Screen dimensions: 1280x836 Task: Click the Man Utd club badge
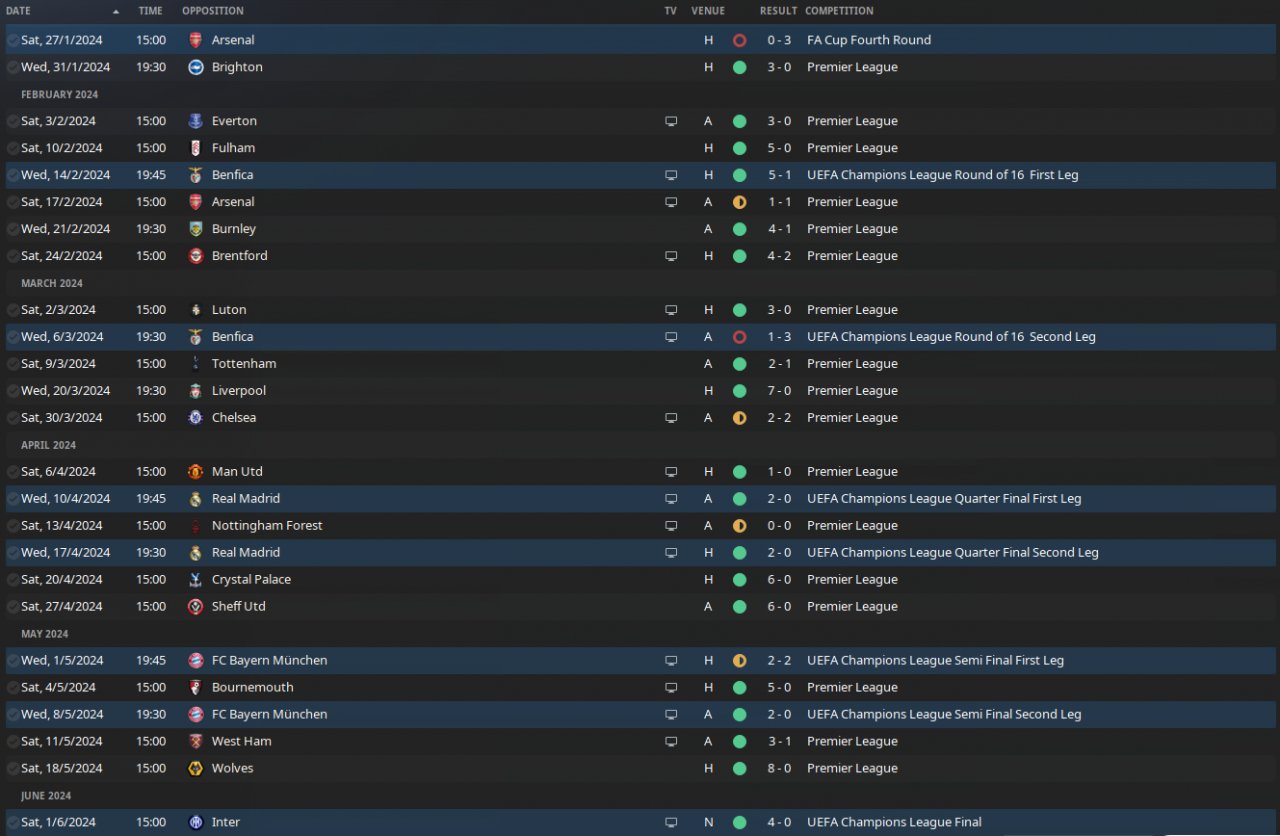click(x=196, y=472)
